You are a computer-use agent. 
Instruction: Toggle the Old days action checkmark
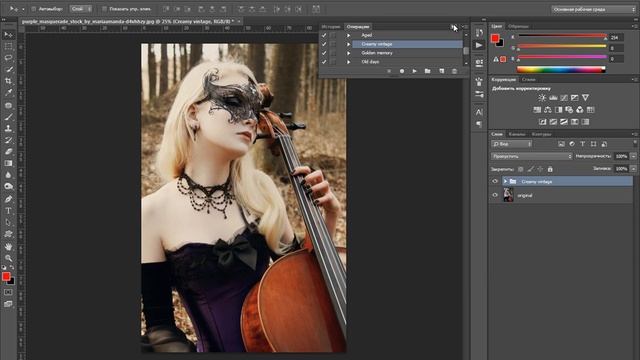(324, 62)
